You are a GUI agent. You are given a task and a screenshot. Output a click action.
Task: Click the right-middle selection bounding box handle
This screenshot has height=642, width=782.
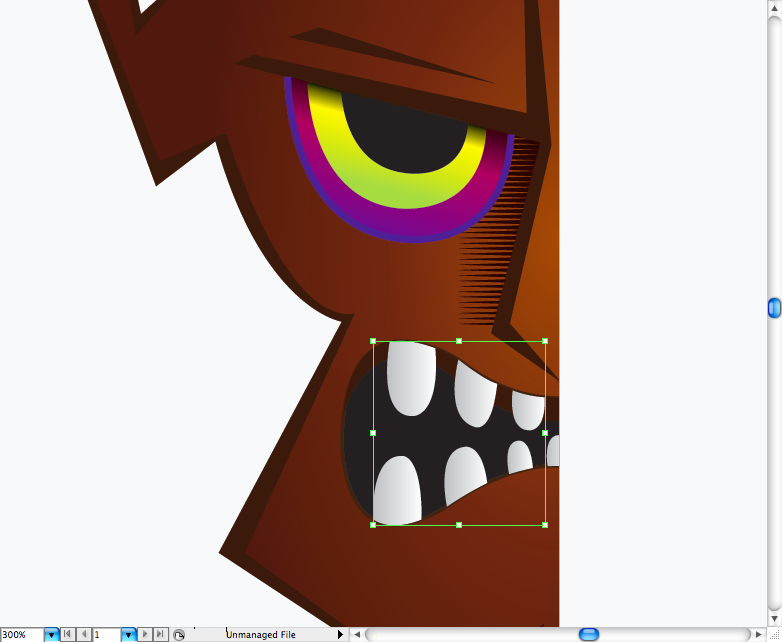point(545,433)
